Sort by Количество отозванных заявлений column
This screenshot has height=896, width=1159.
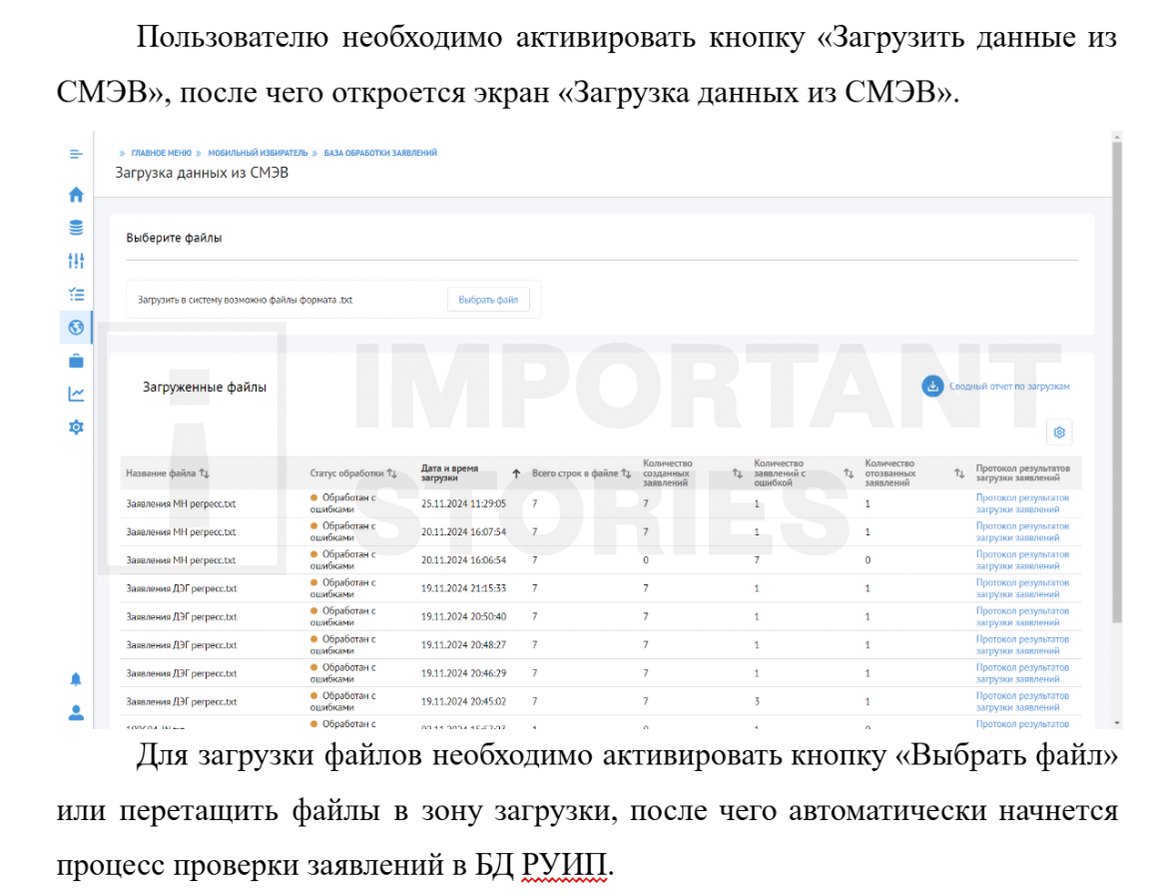(959, 473)
